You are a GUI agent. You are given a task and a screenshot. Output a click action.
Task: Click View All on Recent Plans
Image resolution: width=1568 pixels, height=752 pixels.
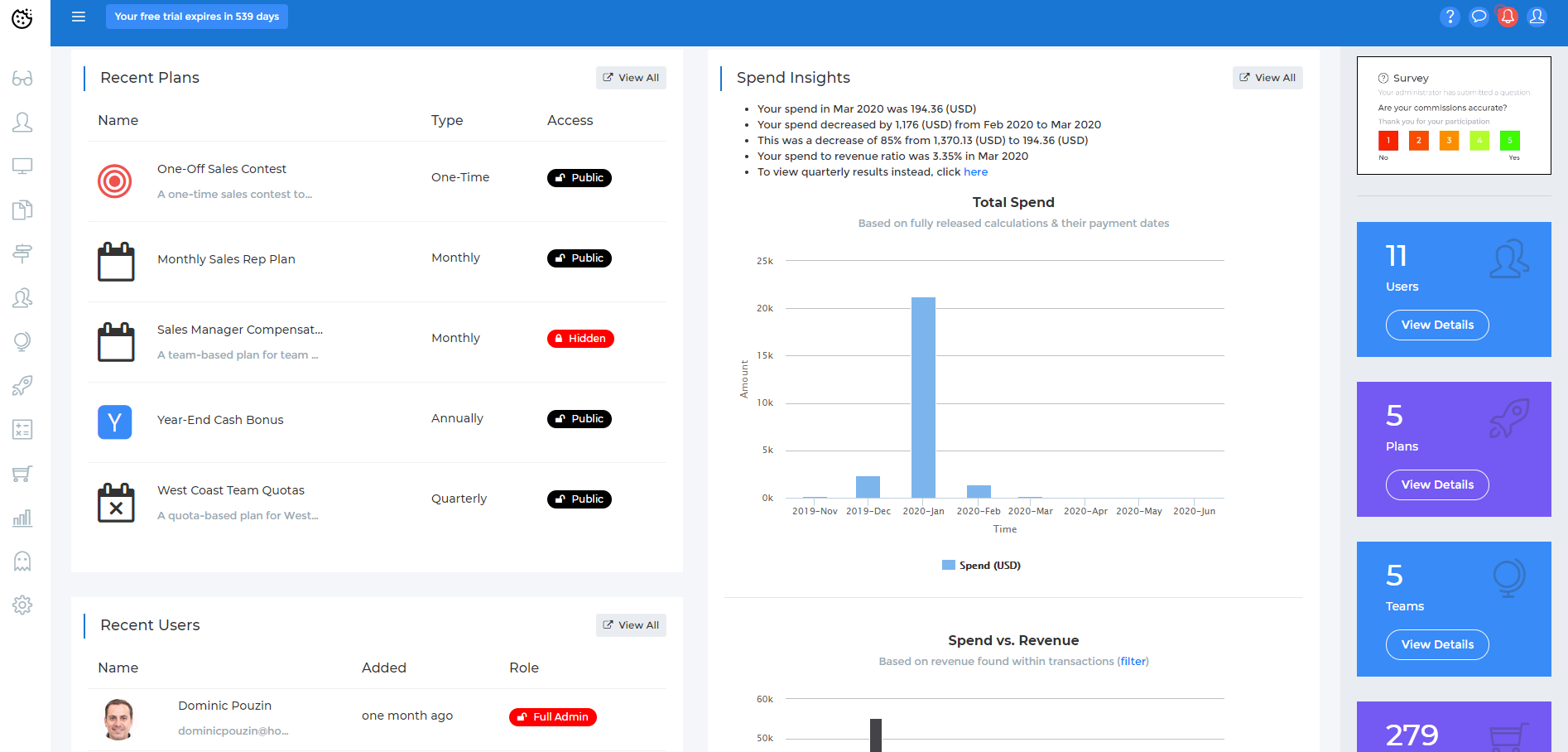[631, 77]
